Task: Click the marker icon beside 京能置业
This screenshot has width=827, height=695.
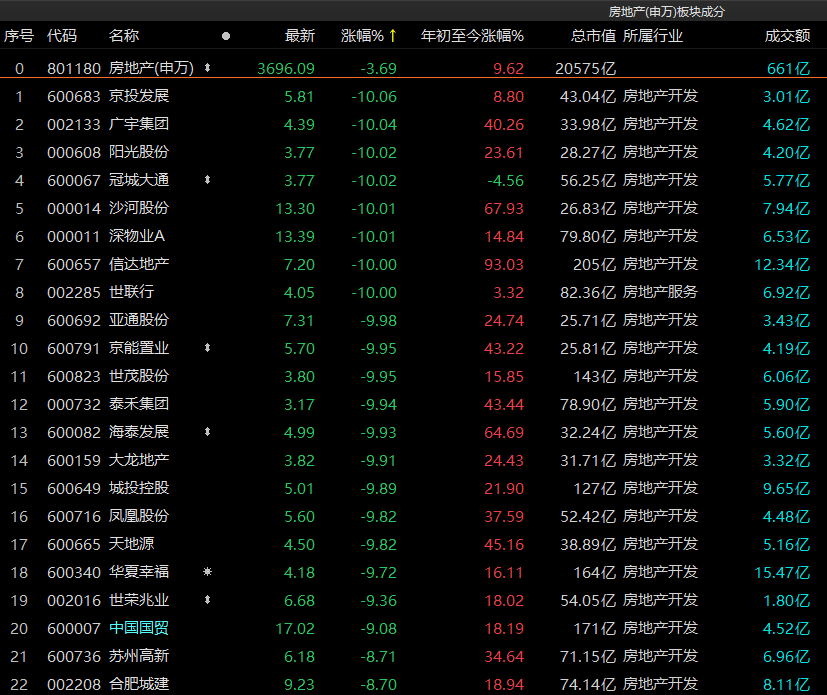Action: 207,348
